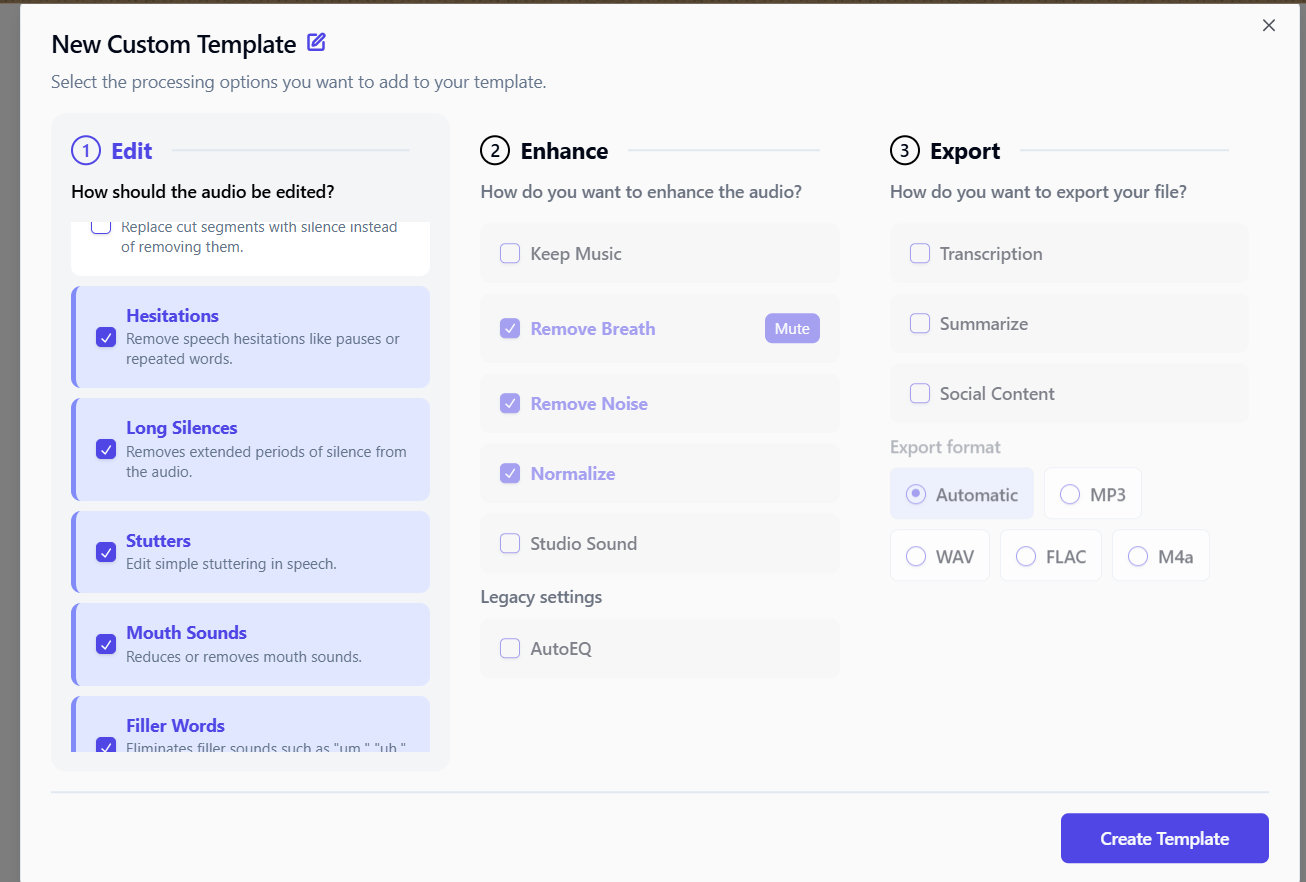Image resolution: width=1306 pixels, height=882 pixels.
Task: Click the step 3 Export heading
Action: click(965, 151)
